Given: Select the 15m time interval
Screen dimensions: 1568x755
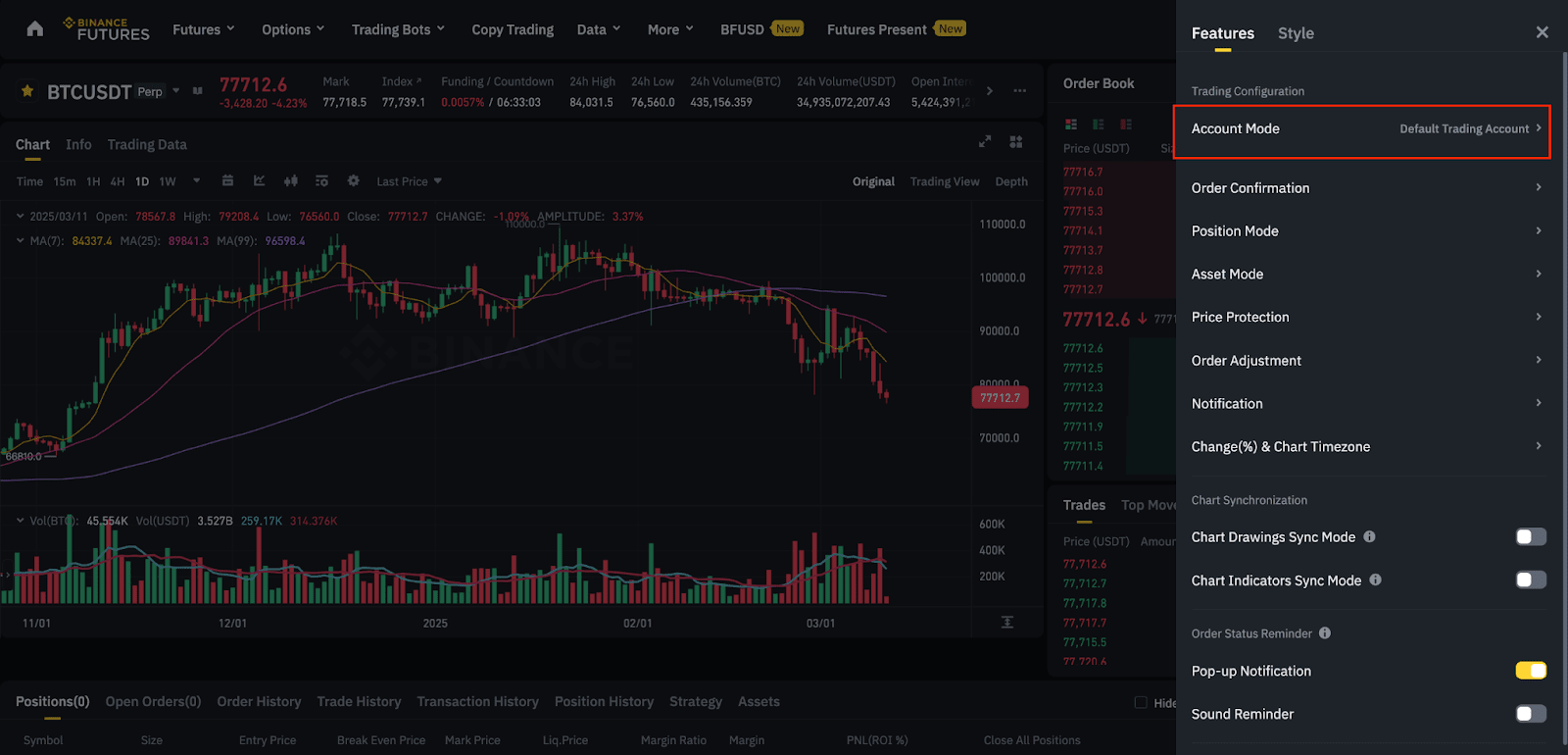Looking at the screenshot, I should [x=65, y=181].
